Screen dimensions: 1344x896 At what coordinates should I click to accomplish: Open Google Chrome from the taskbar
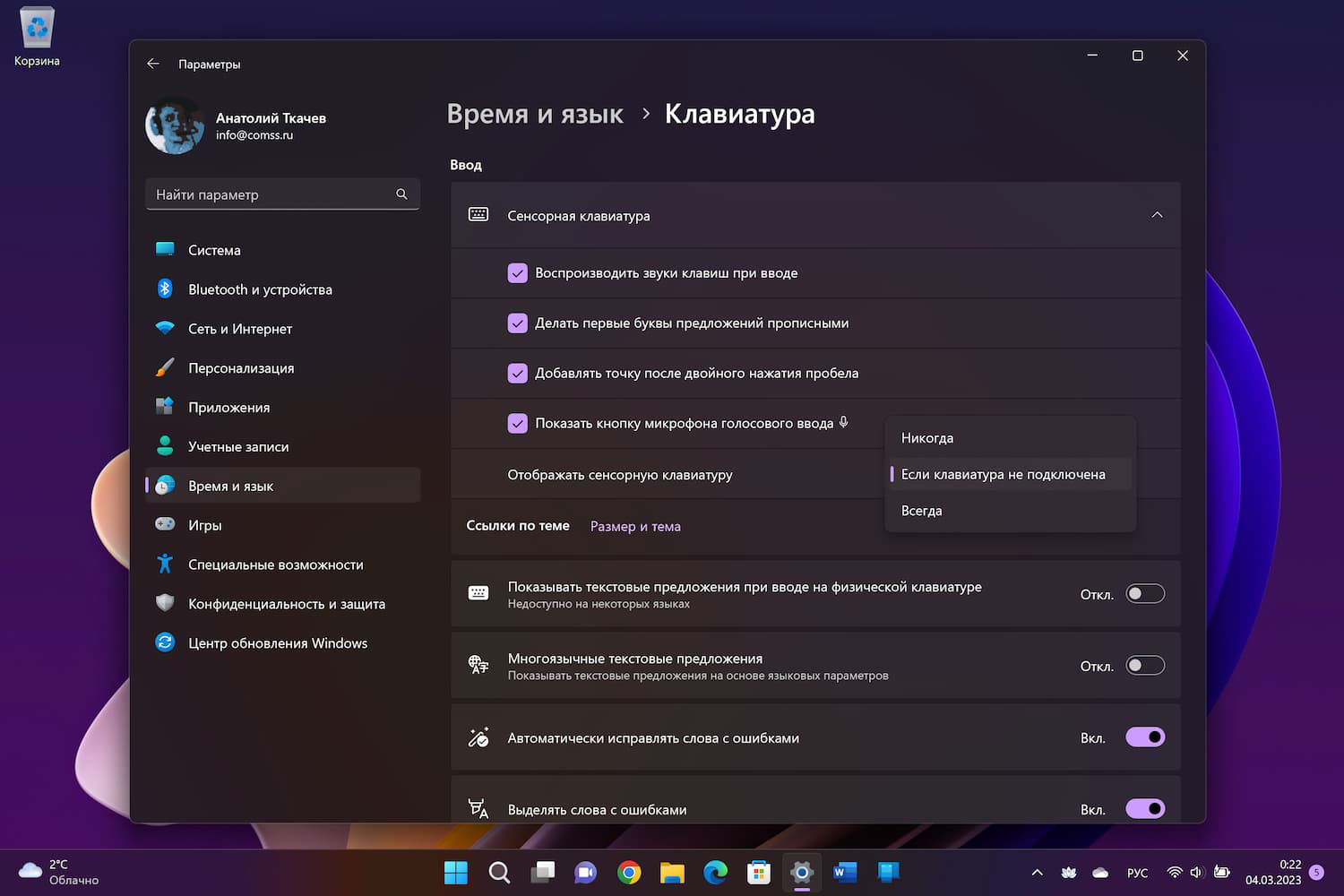[629, 872]
